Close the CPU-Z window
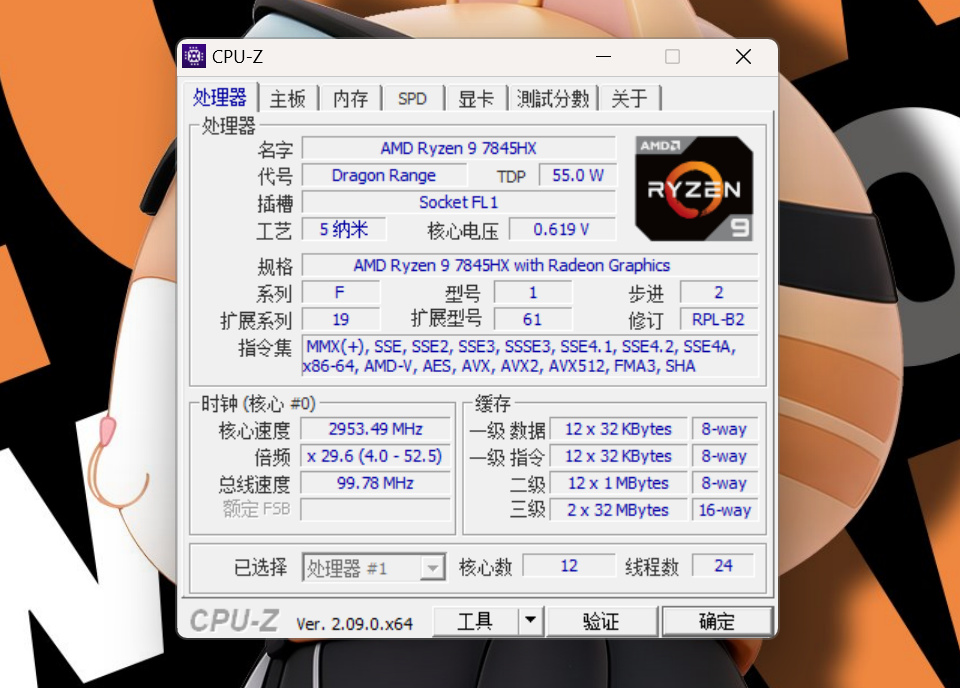The width and height of the screenshot is (960, 688). tap(743, 57)
